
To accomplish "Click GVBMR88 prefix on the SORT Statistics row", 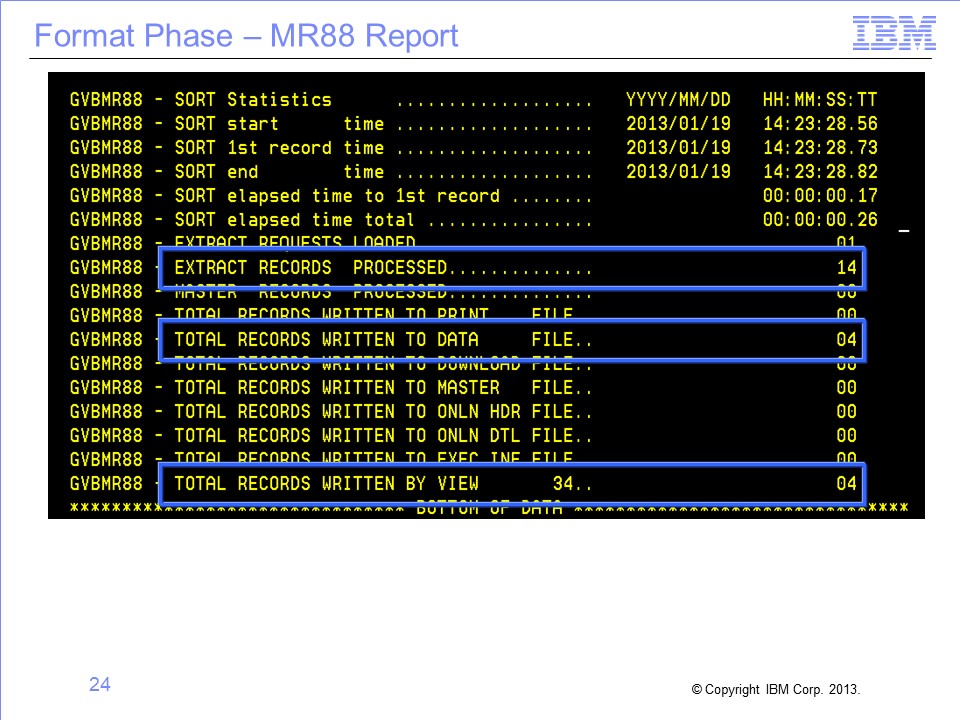I will (x=106, y=100).
